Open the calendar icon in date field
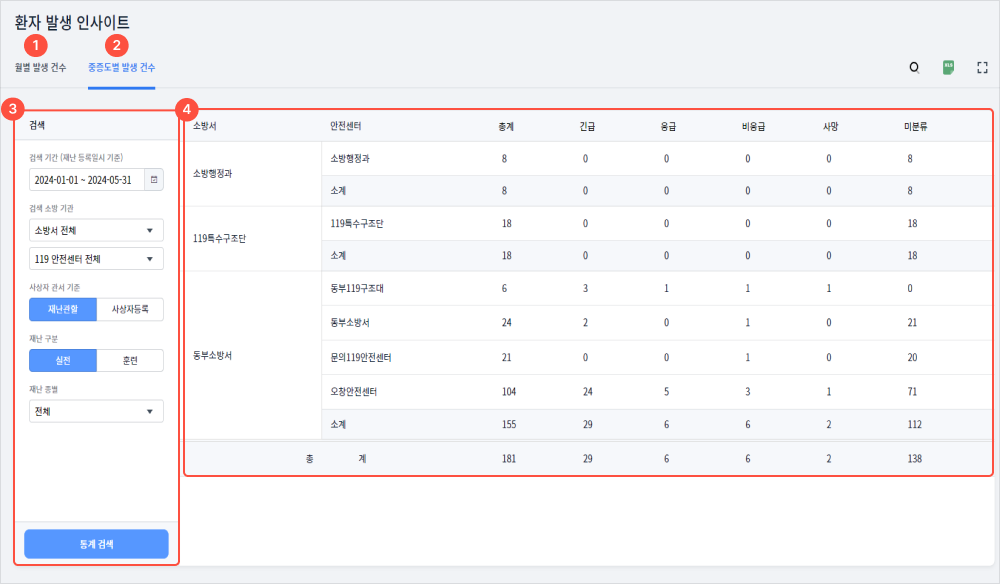Image resolution: width=1000 pixels, height=584 pixels. (x=153, y=179)
